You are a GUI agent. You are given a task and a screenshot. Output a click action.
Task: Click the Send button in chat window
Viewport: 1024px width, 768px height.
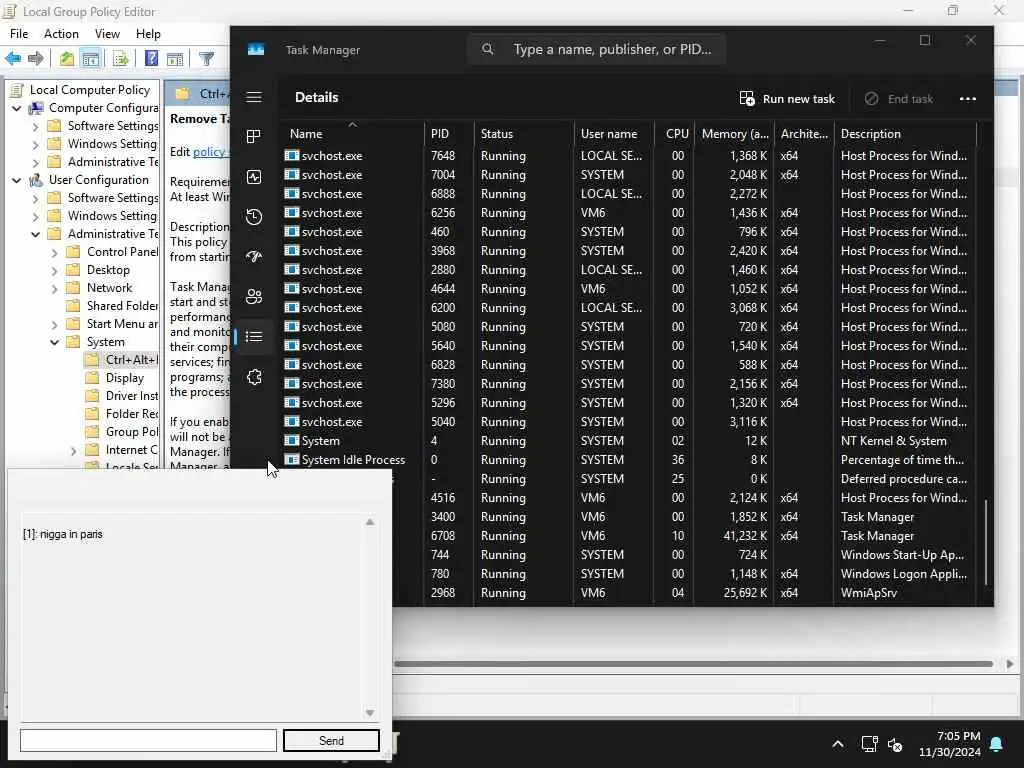331,741
